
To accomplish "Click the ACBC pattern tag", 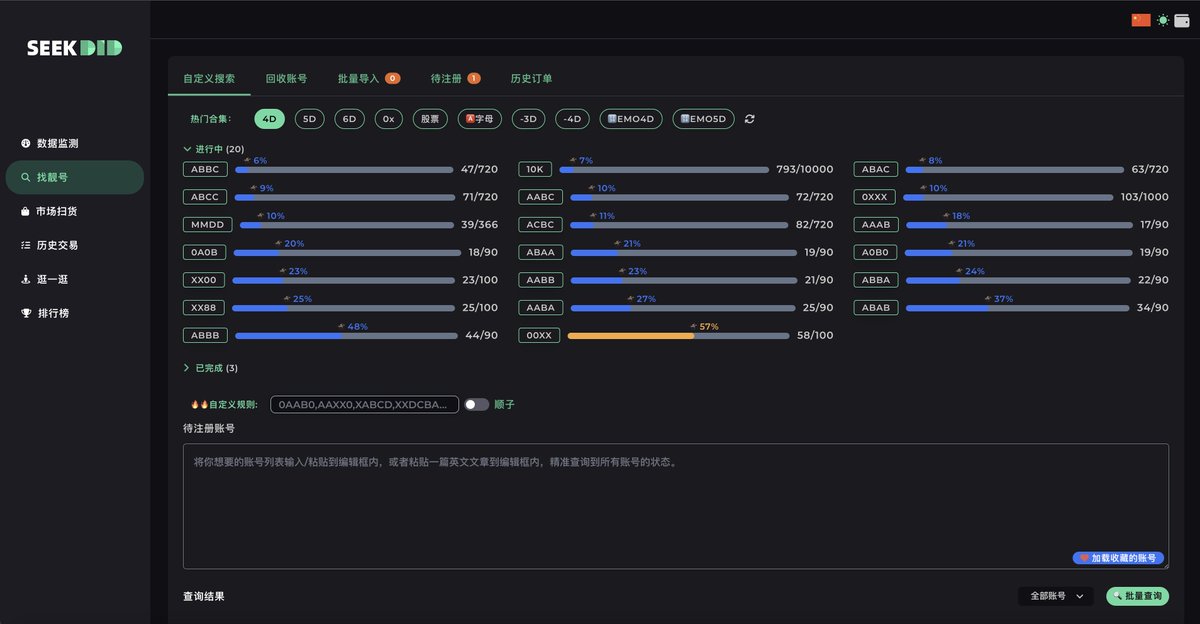I will coord(540,225).
